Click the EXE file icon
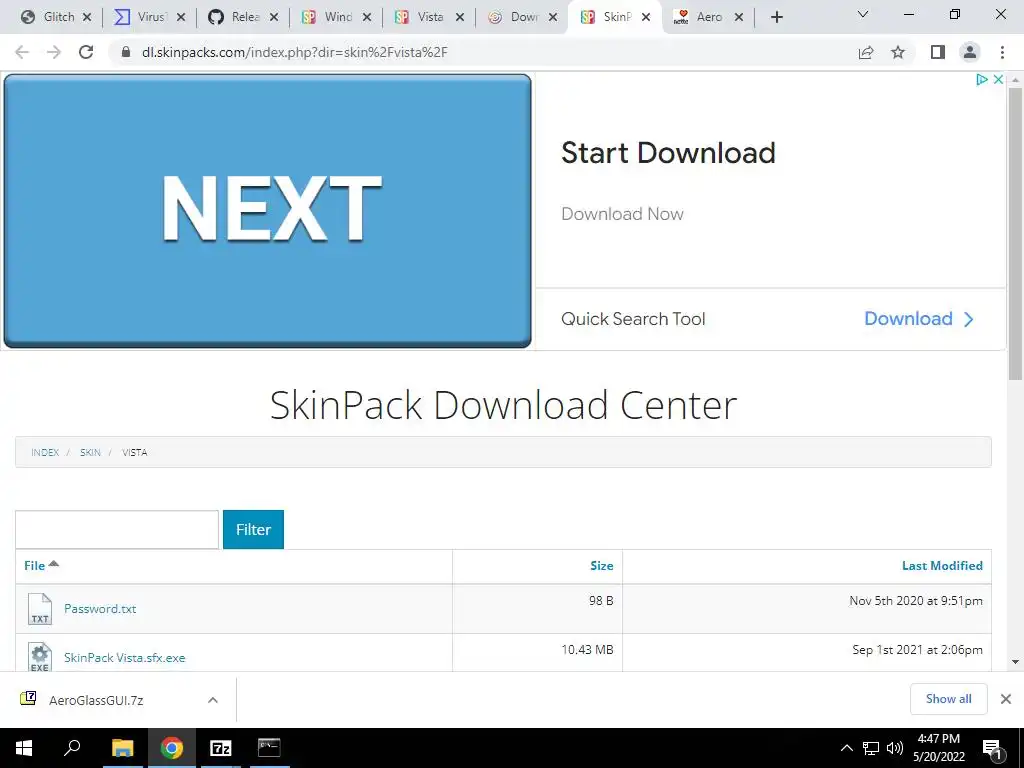The width and height of the screenshot is (1024, 768). click(40, 657)
